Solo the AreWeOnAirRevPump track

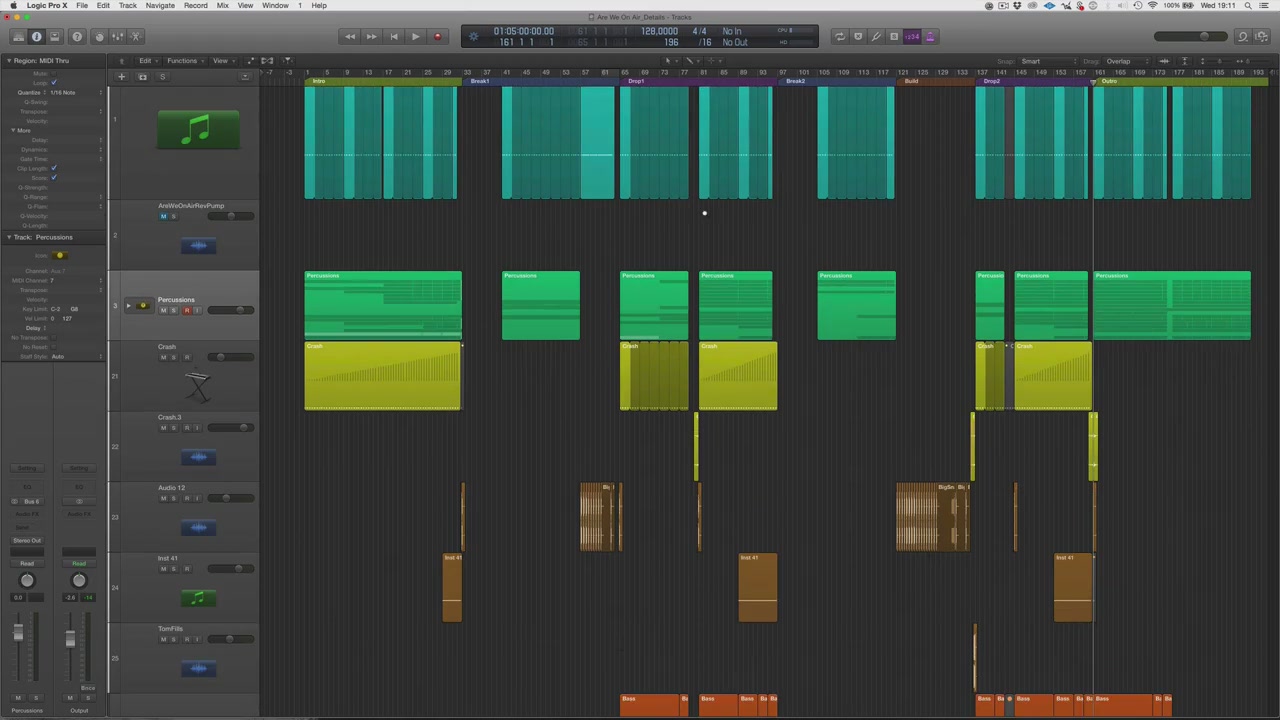coord(174,216)
